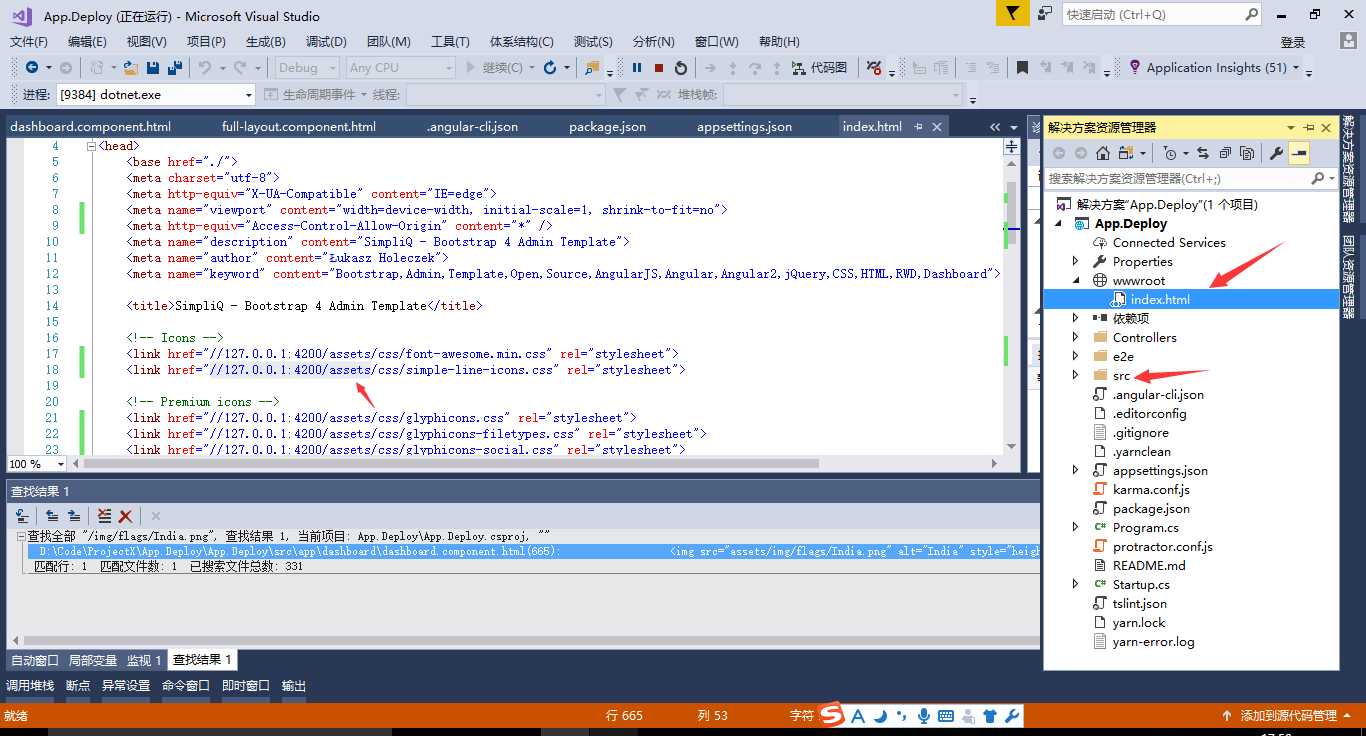Click the 继续(C) continue button
1366x736 pixels.
496,68
